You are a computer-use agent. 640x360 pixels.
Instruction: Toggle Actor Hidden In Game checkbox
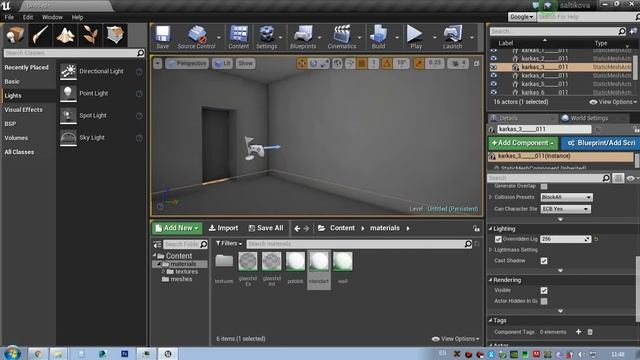(544, 301)
